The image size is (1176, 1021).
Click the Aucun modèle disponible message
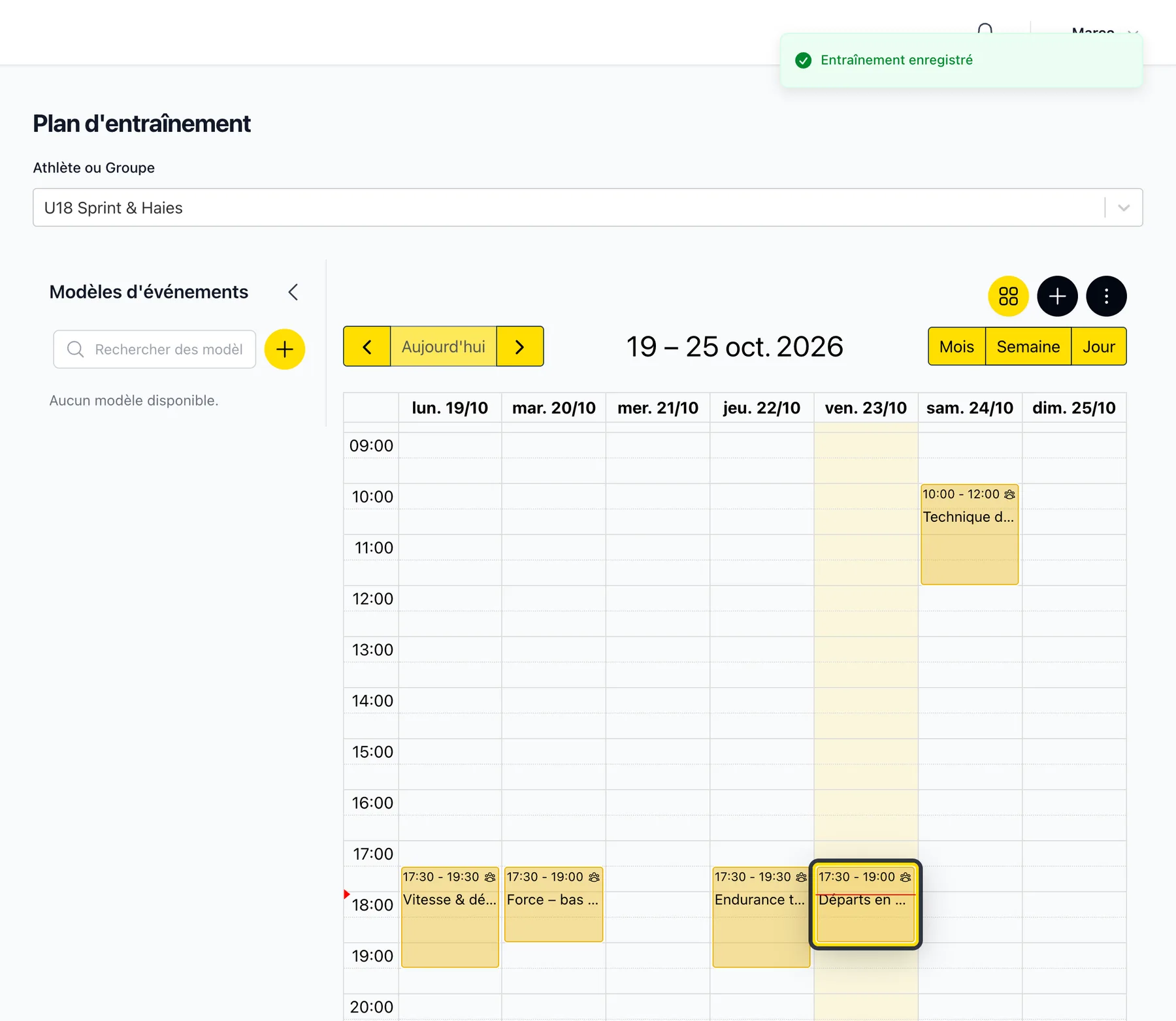[134, 400]
